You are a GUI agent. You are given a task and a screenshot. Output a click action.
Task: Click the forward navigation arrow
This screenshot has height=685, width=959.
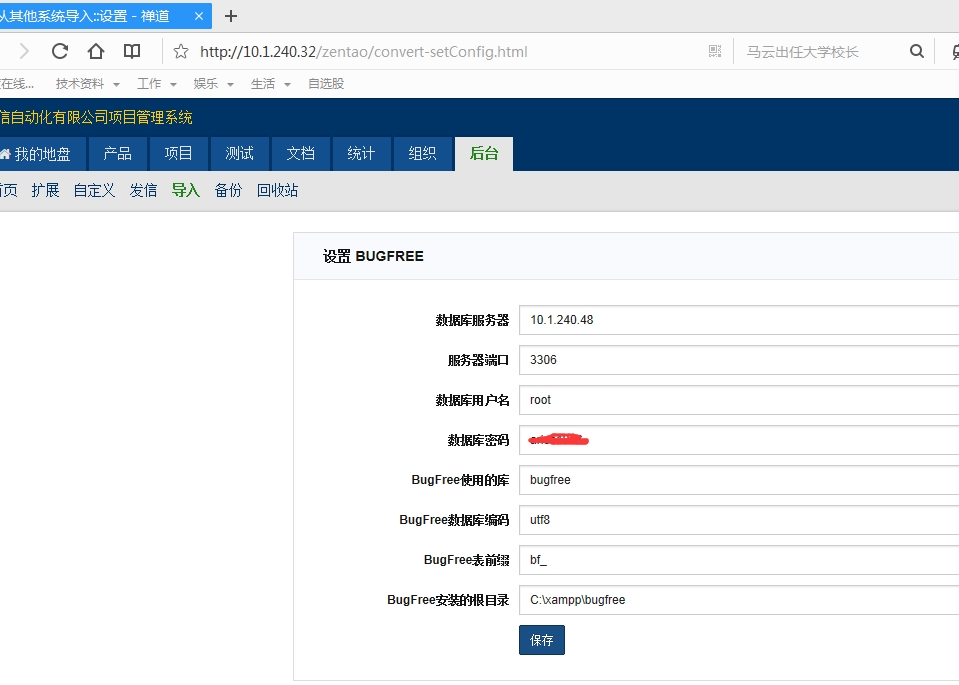[24, 51]
